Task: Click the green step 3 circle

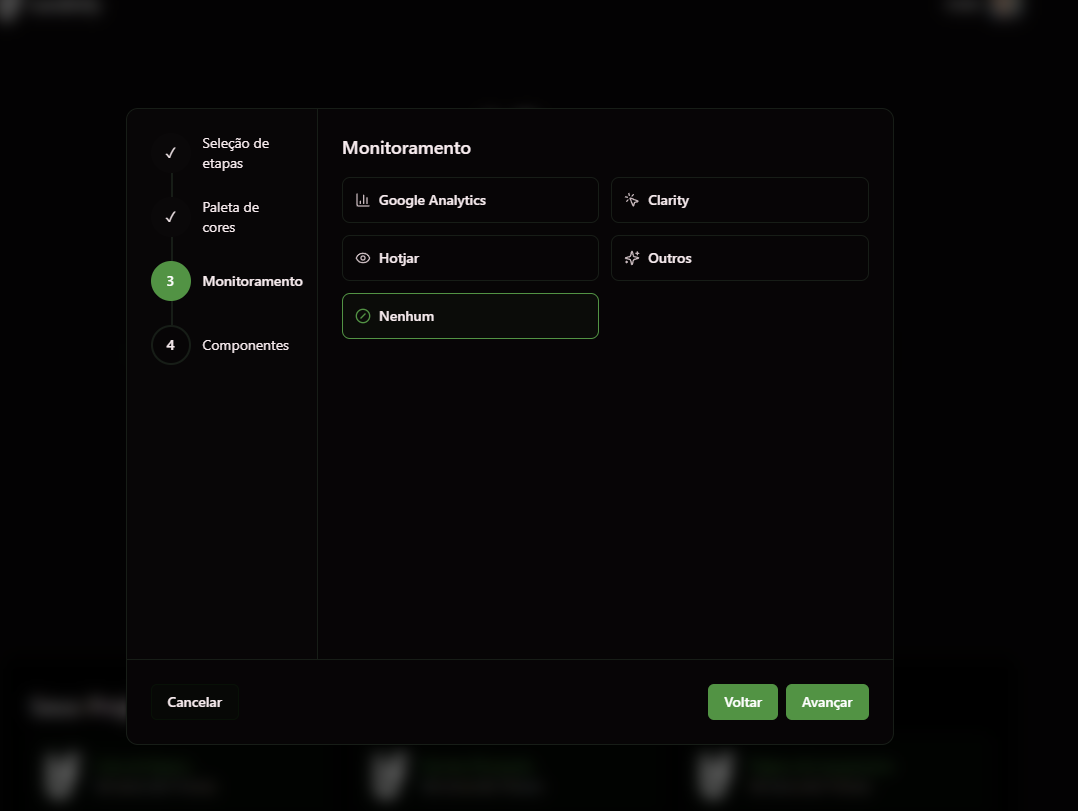Action: coord(171,281)
